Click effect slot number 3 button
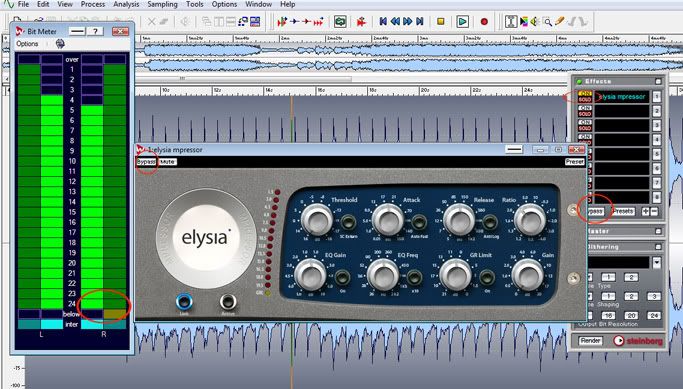 (657, 125)
